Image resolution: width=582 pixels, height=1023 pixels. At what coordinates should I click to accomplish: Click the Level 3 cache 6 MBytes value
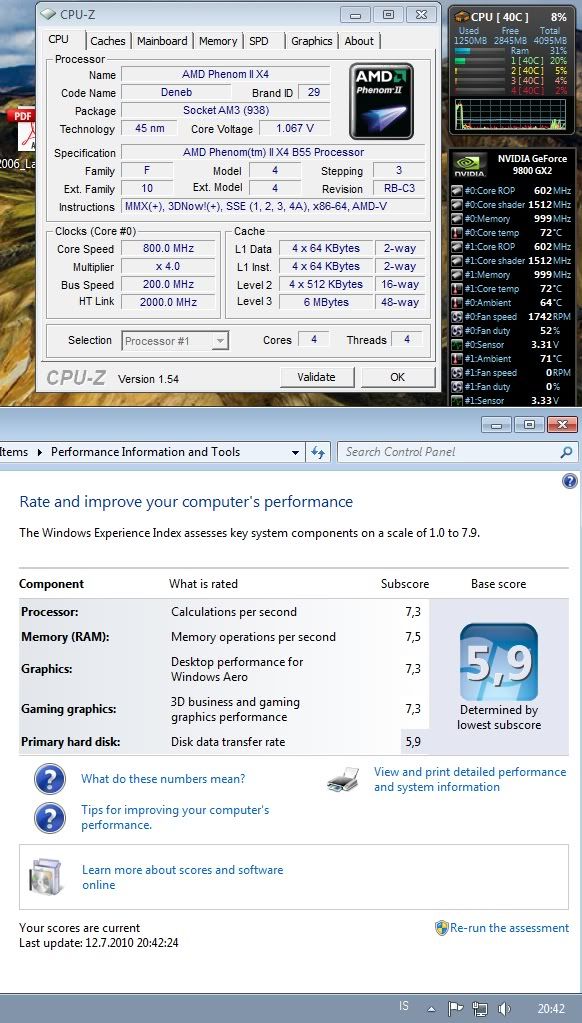point(326,302)
